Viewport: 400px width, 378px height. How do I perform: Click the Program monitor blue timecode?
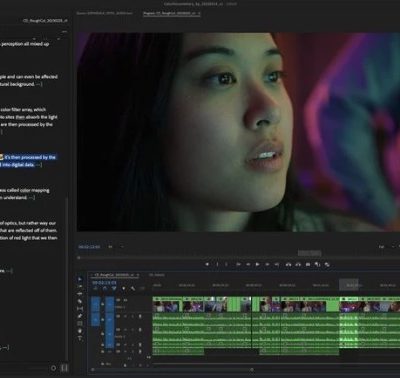tap(89, 247)
